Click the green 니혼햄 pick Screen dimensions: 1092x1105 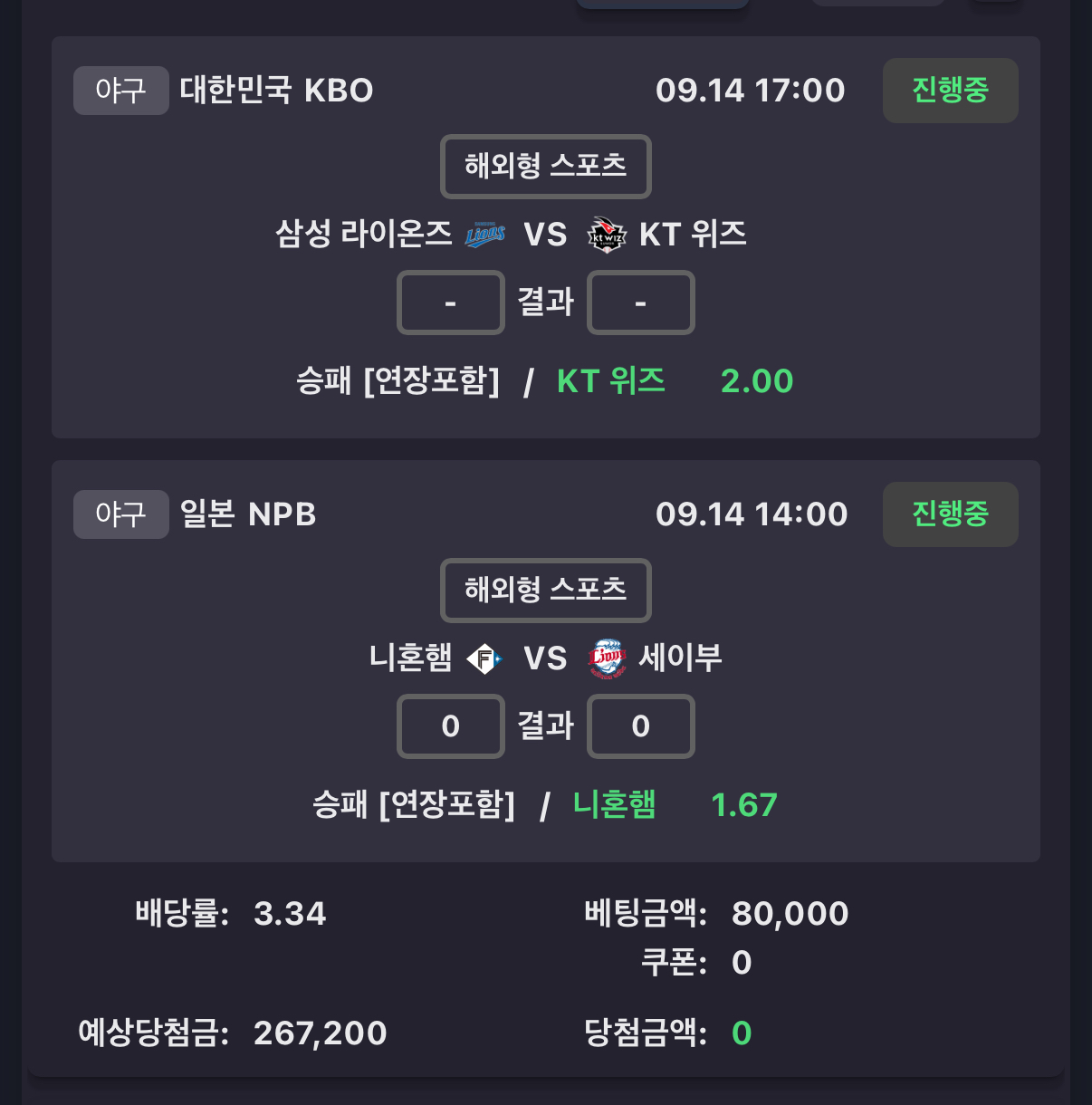[x=614, y=805]
